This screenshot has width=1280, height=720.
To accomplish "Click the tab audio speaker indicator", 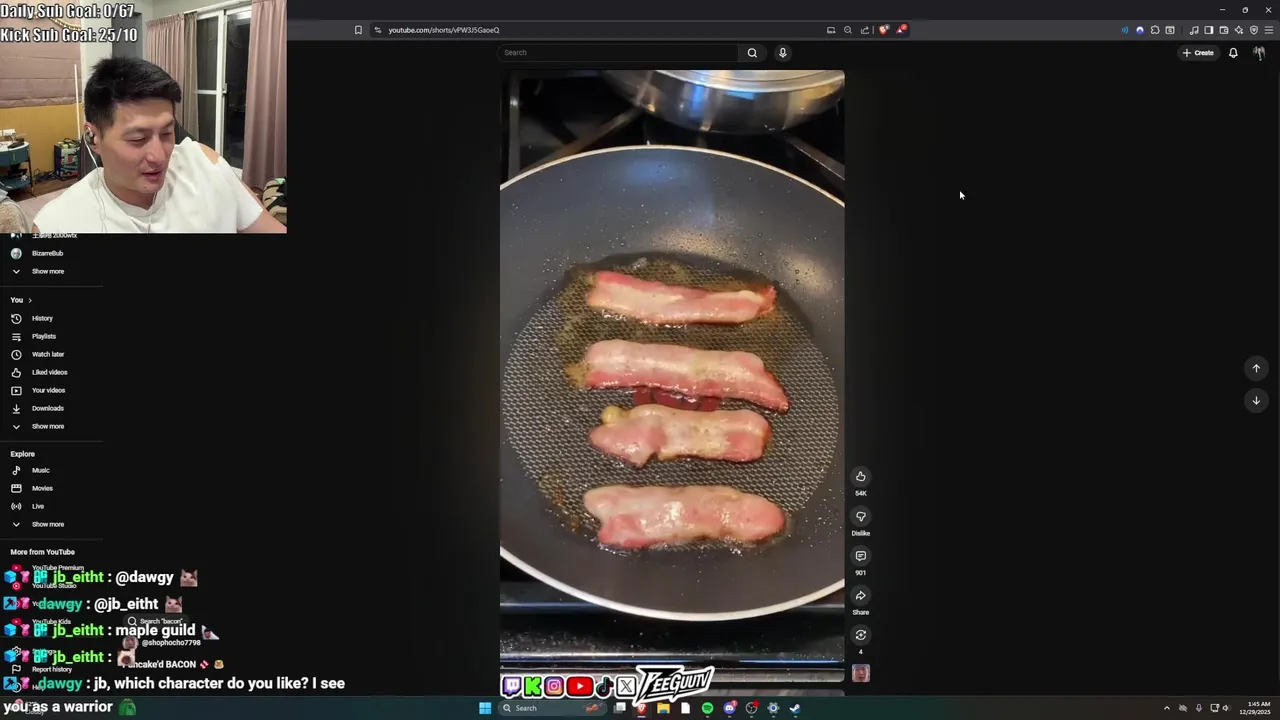I will coord(1125,30).
